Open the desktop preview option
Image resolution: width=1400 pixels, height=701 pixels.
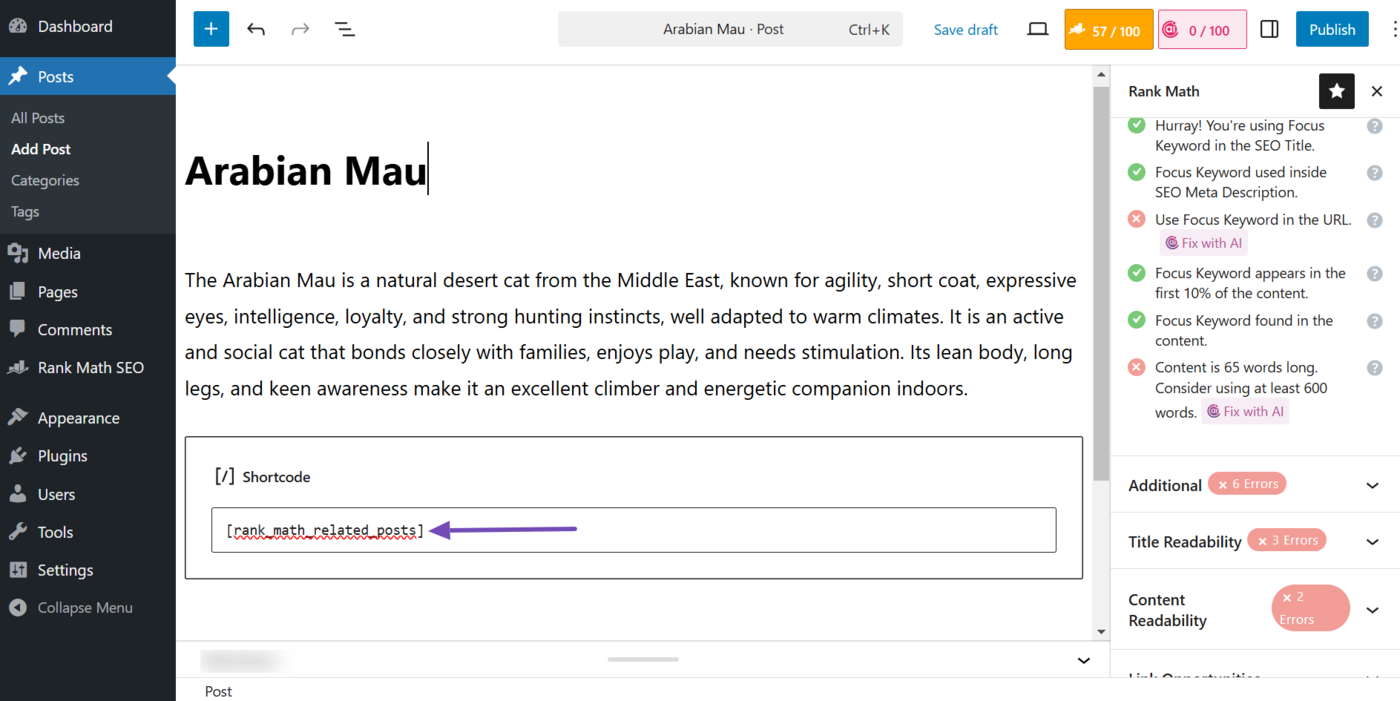click(x=1037, y=29)
